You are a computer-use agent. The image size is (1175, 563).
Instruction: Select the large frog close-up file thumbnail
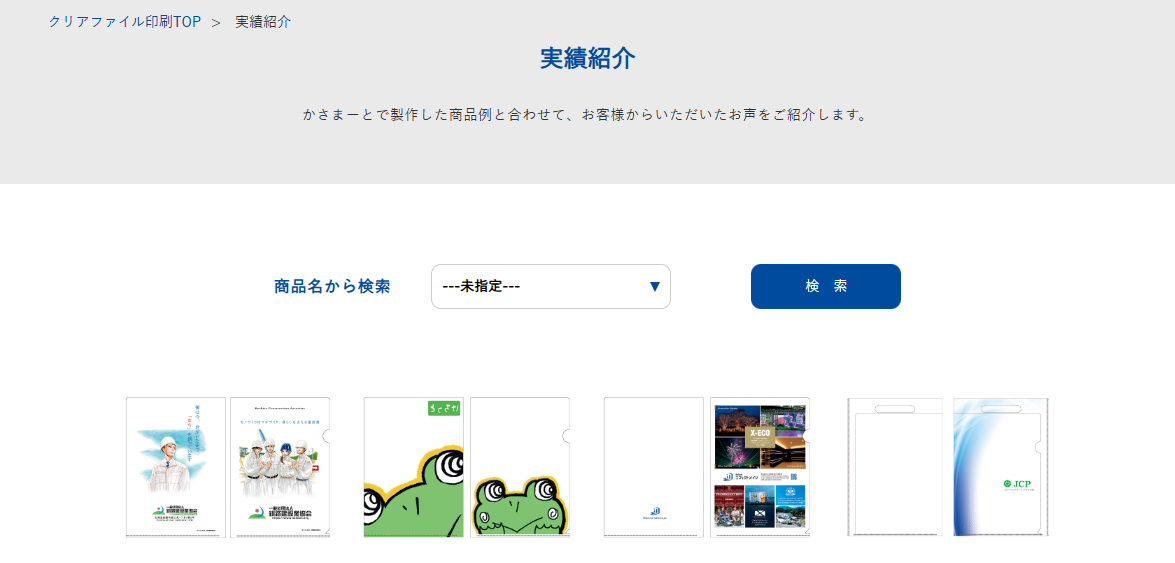[x=413, y=467]
